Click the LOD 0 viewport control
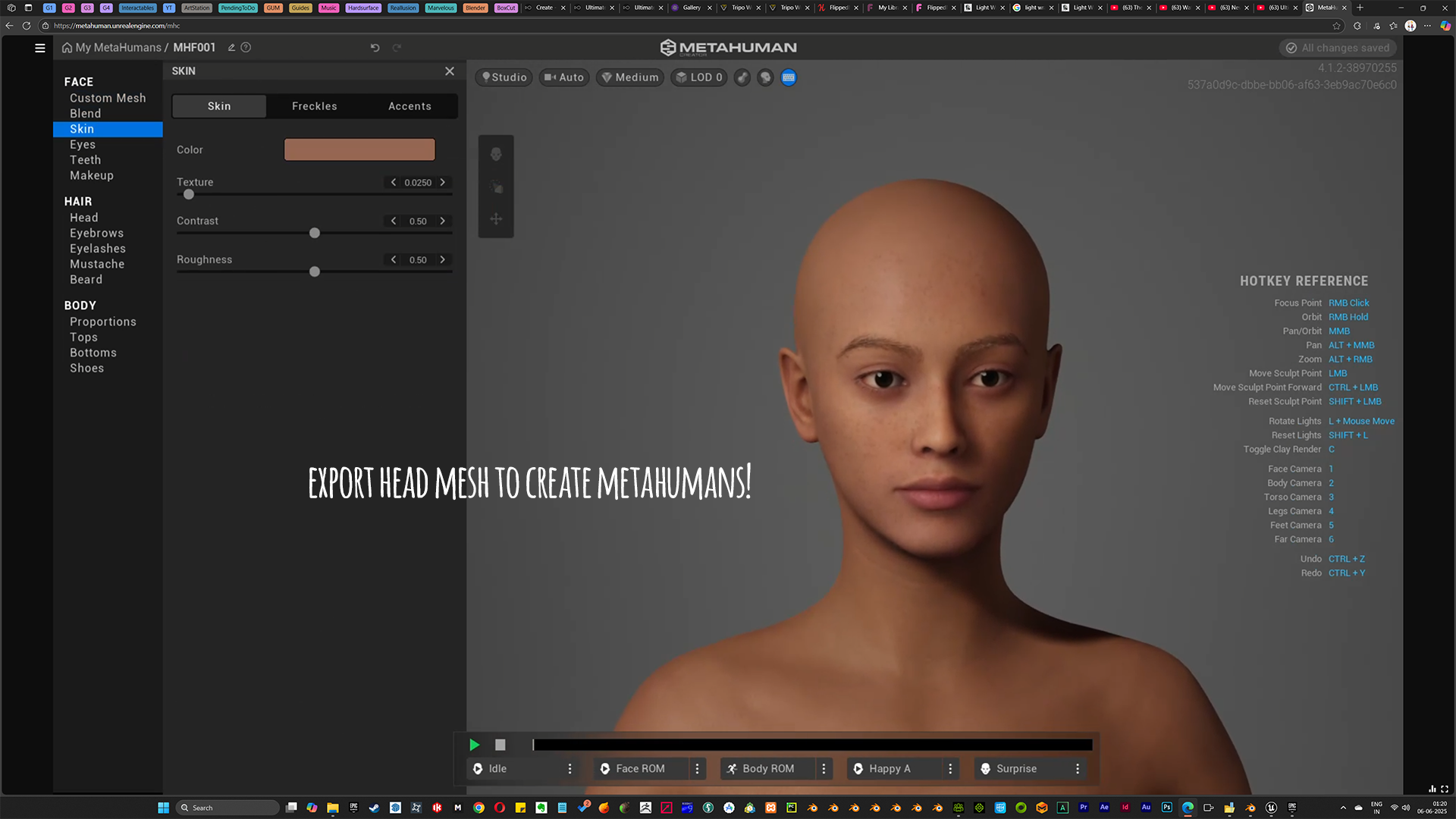Viewport: 1456px width, 819px height. (x=698, y=77)
